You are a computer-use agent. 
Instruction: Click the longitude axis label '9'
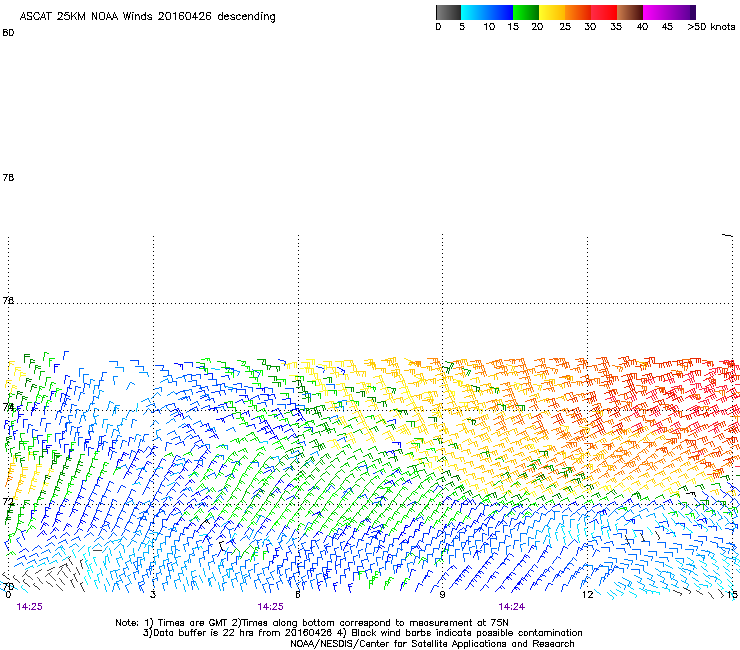pyautogui.click(x=442, y=595)
